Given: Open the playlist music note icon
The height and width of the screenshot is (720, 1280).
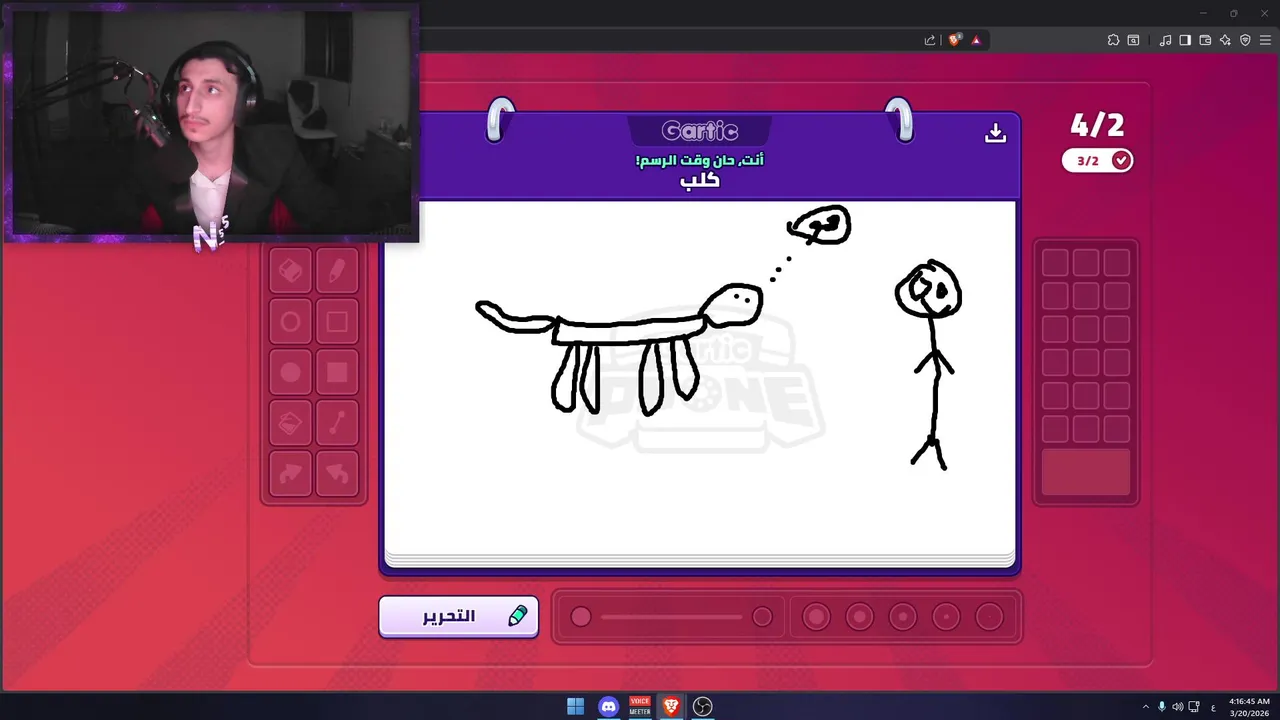Looking at the screenshot, I should coord(1165,40).
